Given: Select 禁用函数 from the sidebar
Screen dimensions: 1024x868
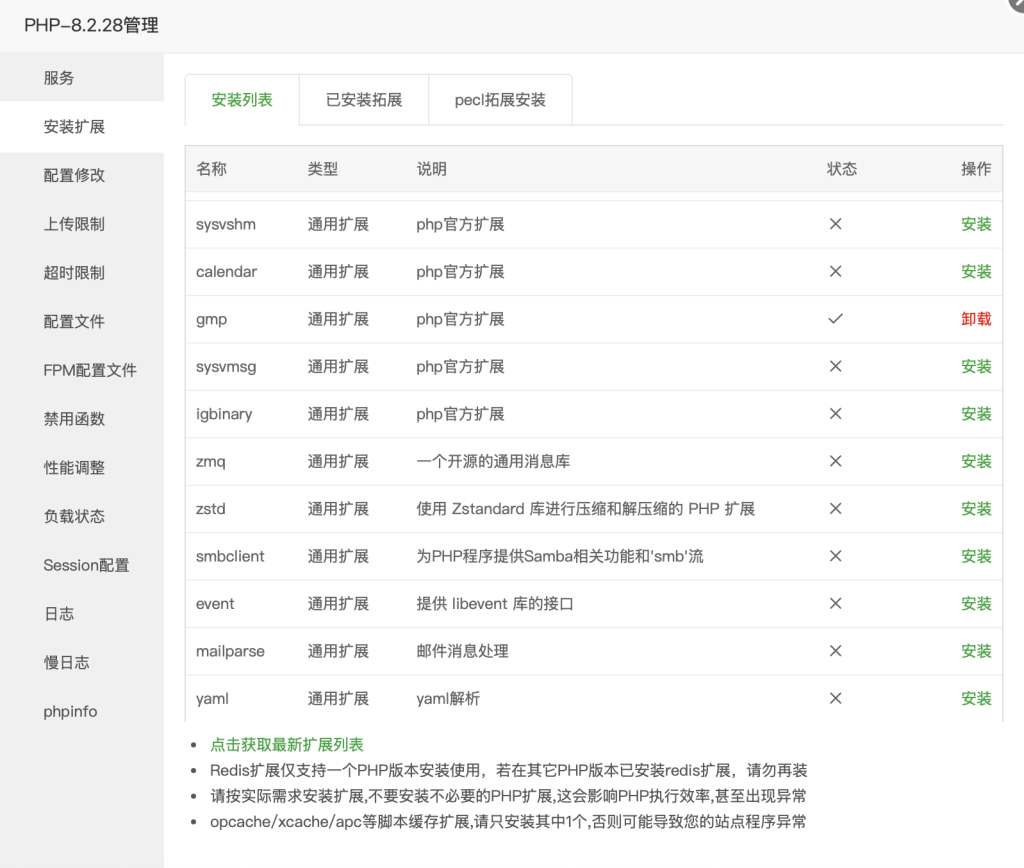Looking at the screenshot, I should [74, 419].
